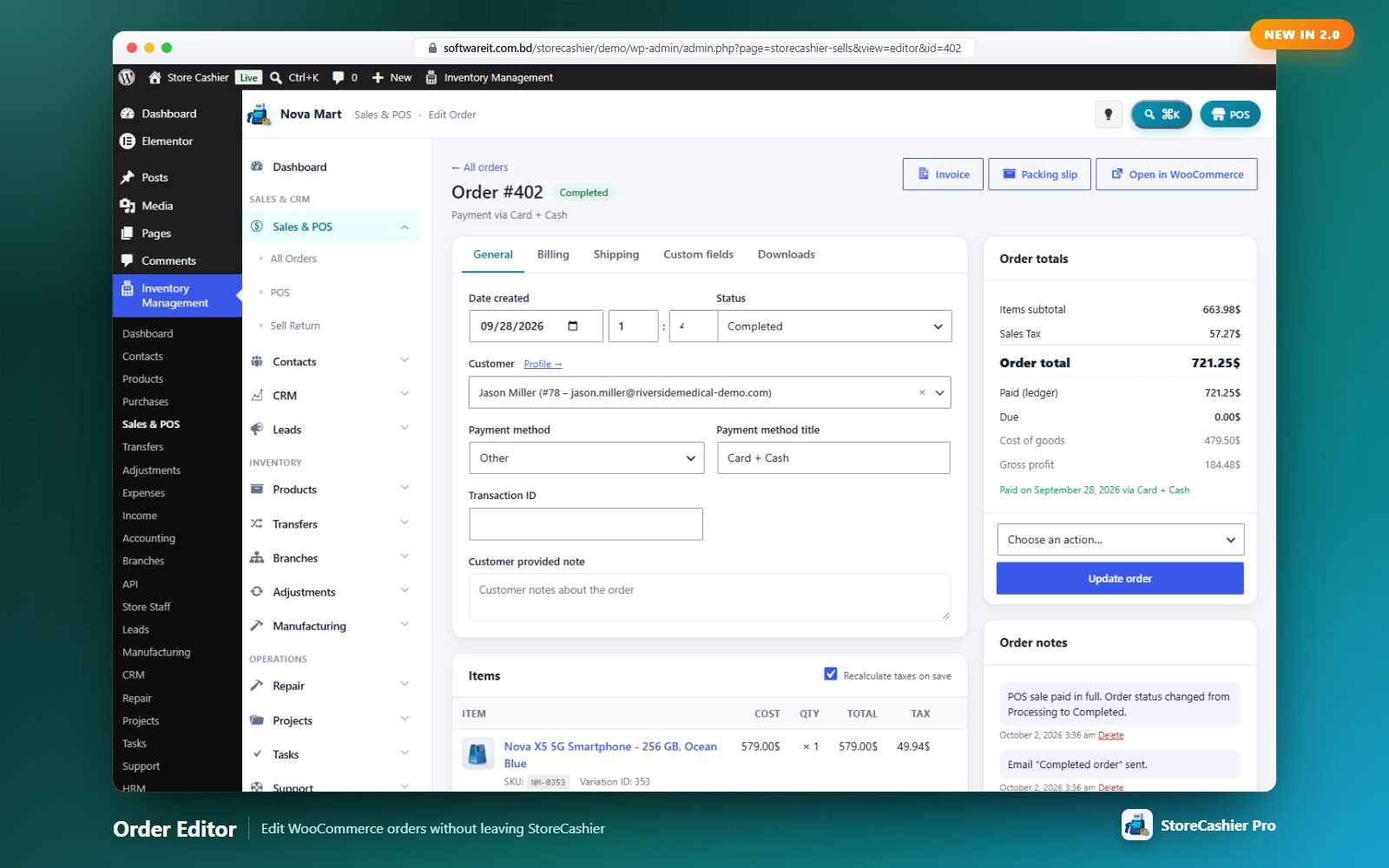Image resolution: width=1389 pixels, height=868 pixels.
Task: Click the calendar icon in date field
Action: click(x=573, y=326)
